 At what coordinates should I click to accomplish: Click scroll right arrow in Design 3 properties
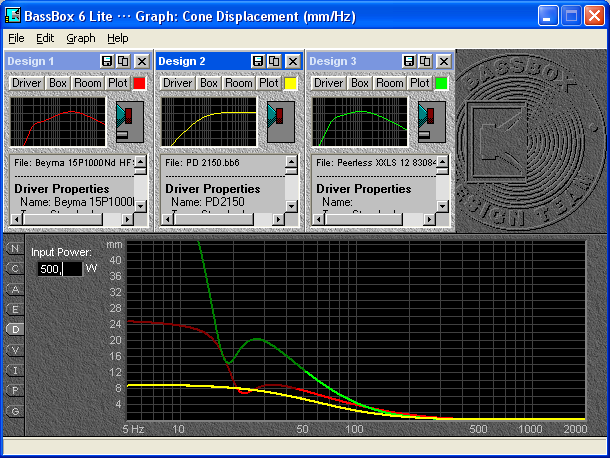[x=429, y=219]
